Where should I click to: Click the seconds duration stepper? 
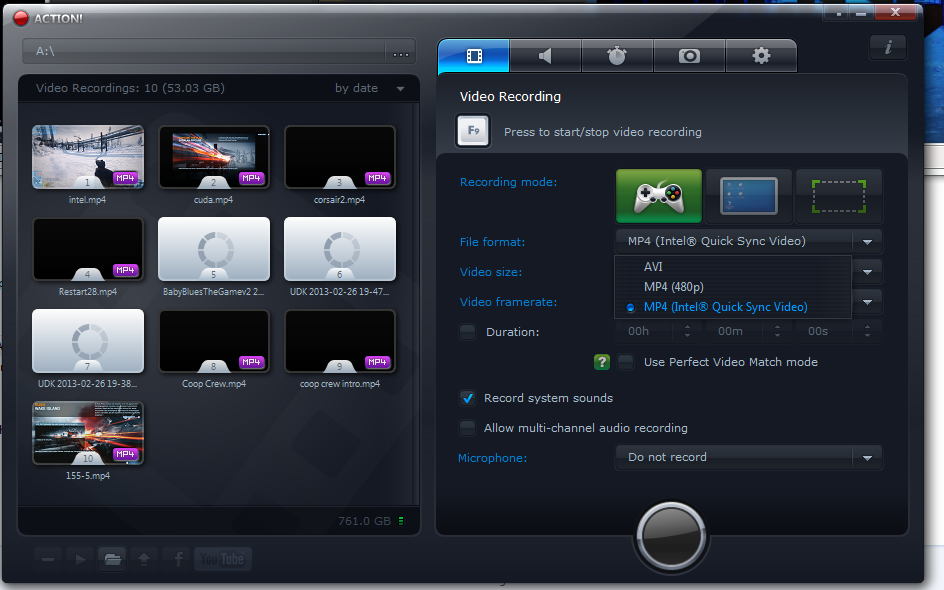click(x=867, y=331)
